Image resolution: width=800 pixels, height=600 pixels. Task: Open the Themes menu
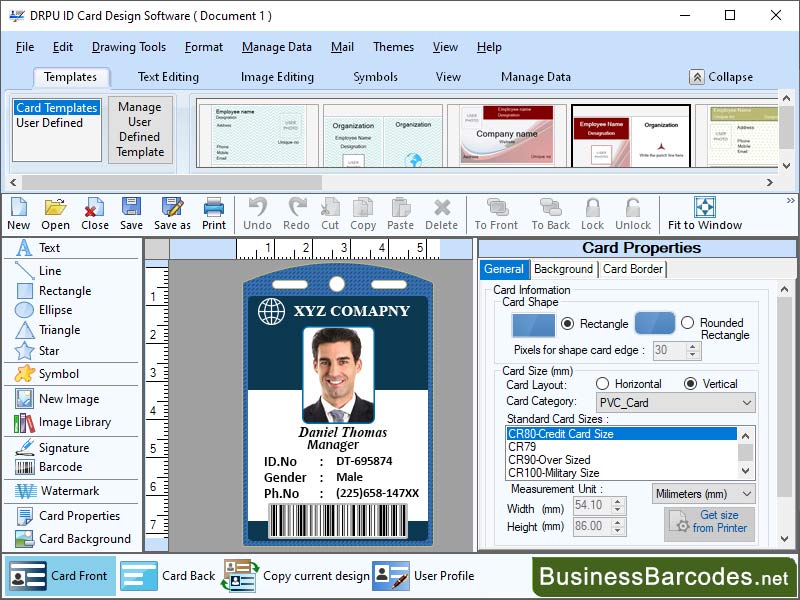pos(393,46)
